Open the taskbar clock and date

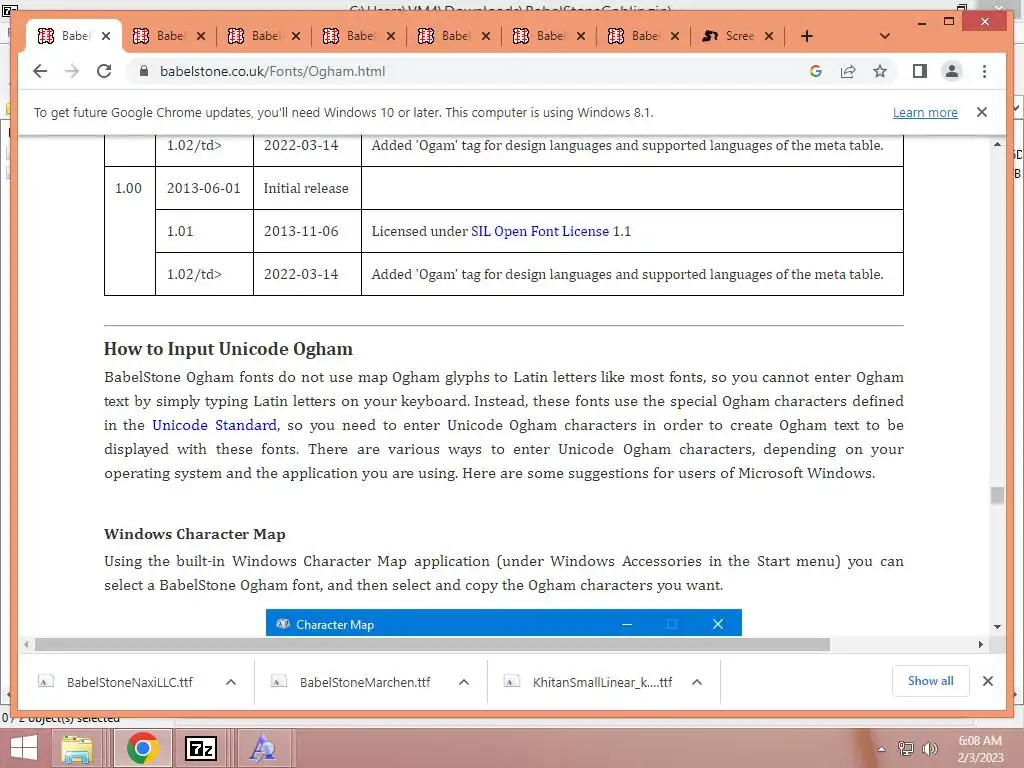[x=980, y=749]
